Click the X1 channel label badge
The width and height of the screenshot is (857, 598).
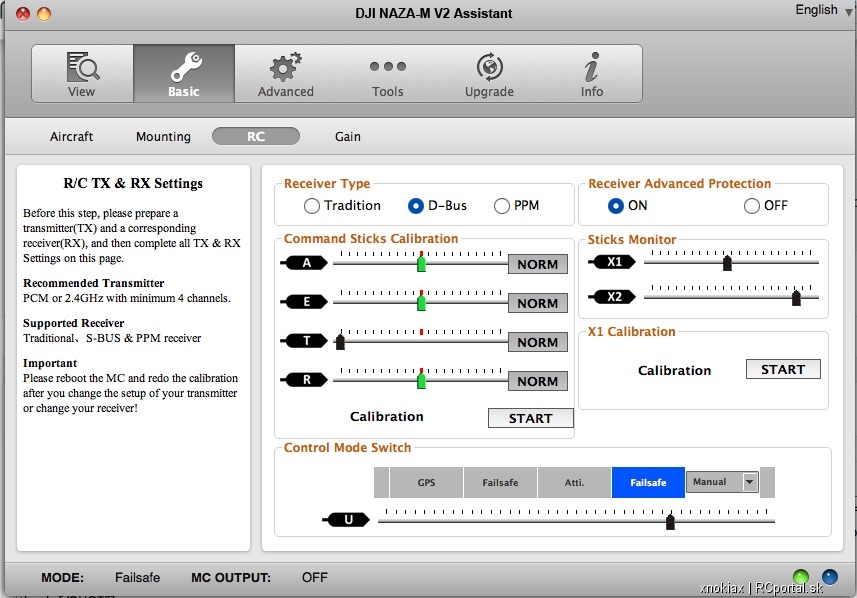(613, 262)
